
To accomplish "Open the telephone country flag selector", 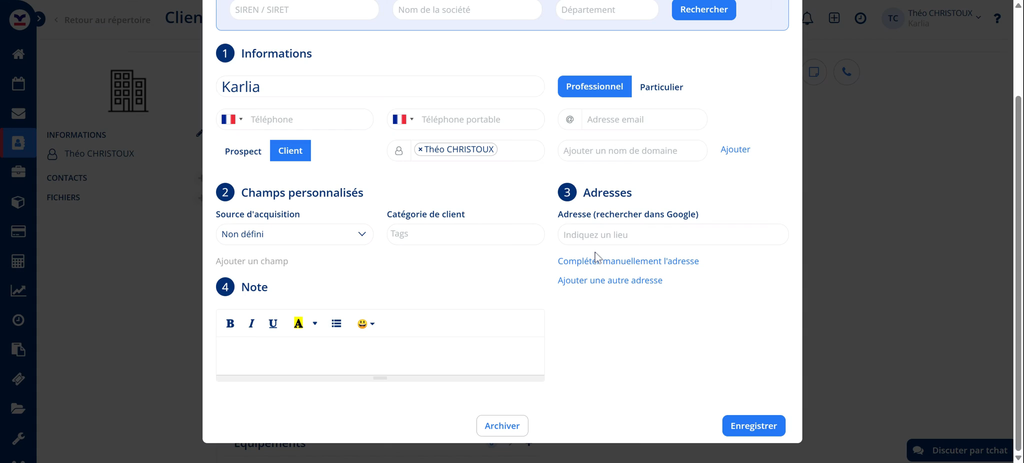I will pos(231,119).
